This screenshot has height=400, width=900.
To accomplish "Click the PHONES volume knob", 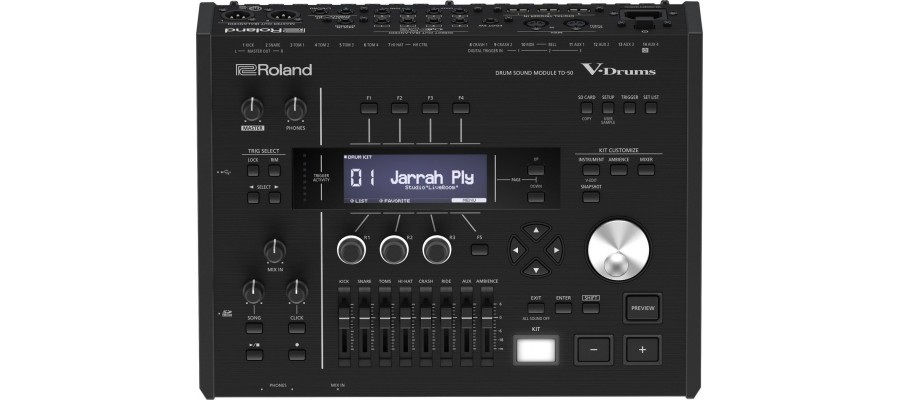I will [x=296, y=109].
